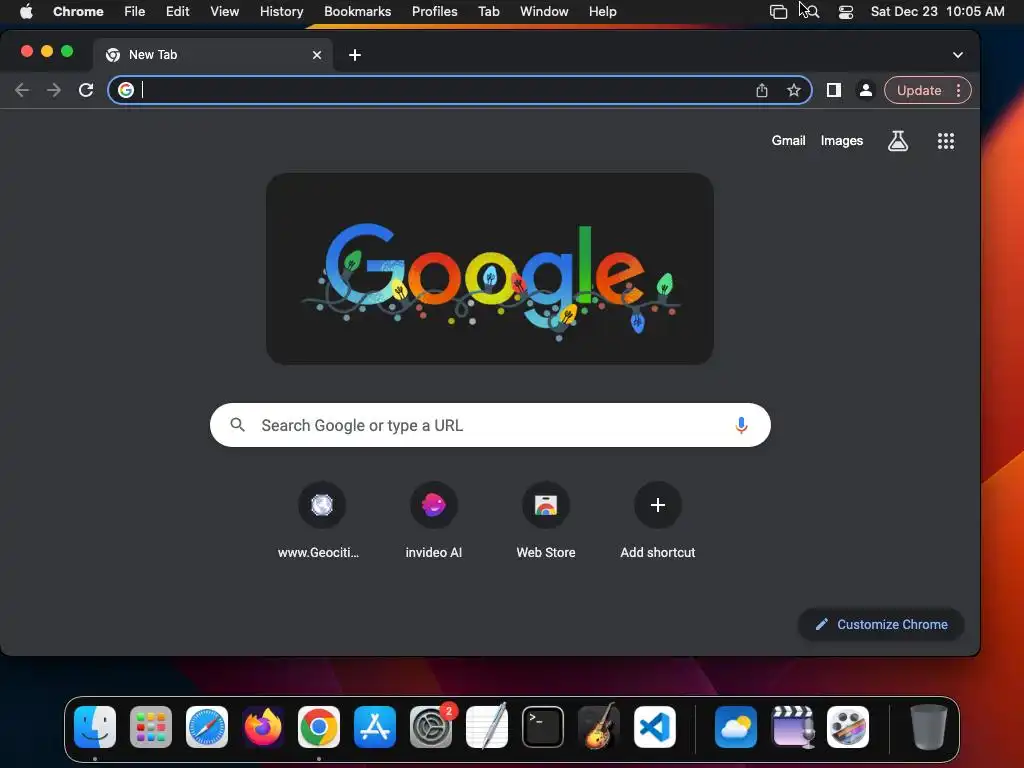
Task: Open the History menu
Action: (x=281, y=12)
